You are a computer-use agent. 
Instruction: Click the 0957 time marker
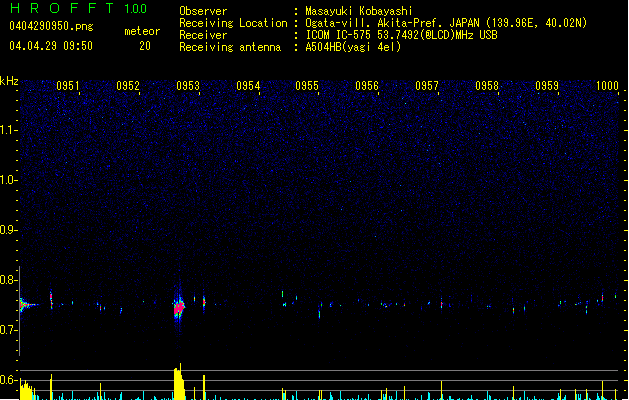coord(427,85)
